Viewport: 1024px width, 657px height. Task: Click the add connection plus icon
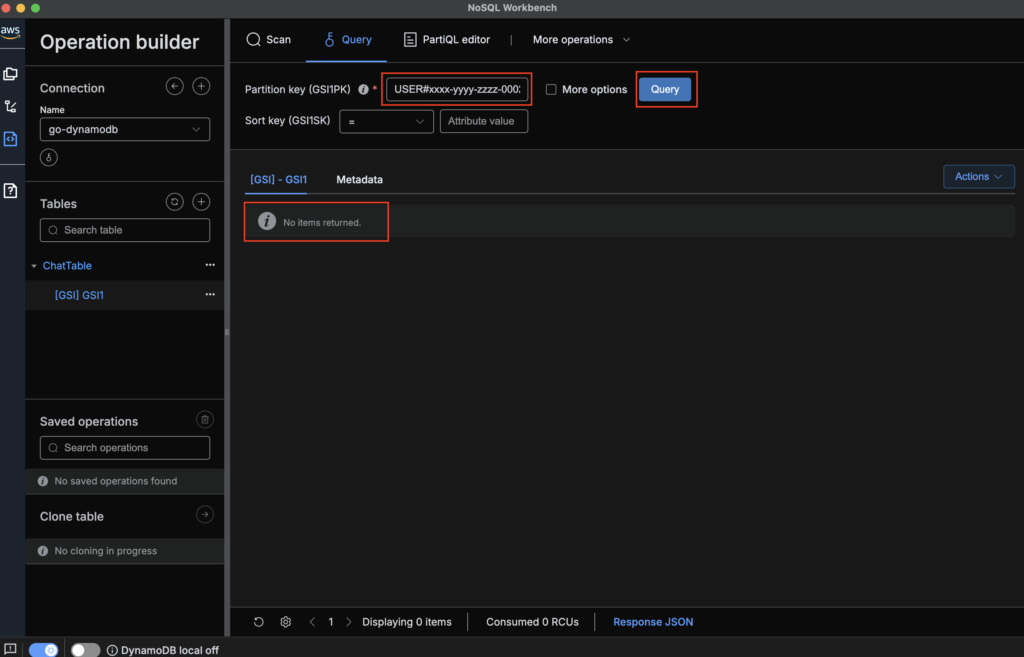coord(201,87)
